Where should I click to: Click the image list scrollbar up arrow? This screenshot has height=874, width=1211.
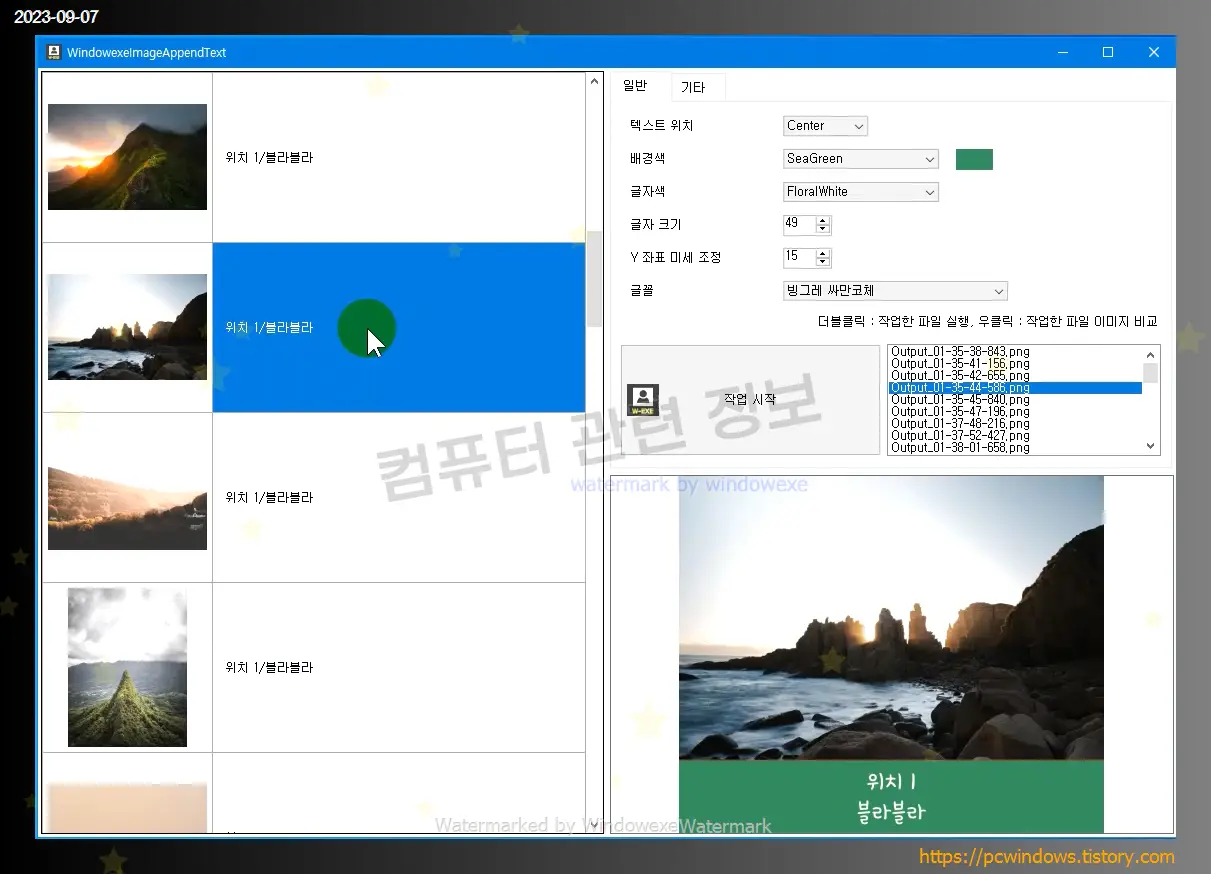coord(594,81)
